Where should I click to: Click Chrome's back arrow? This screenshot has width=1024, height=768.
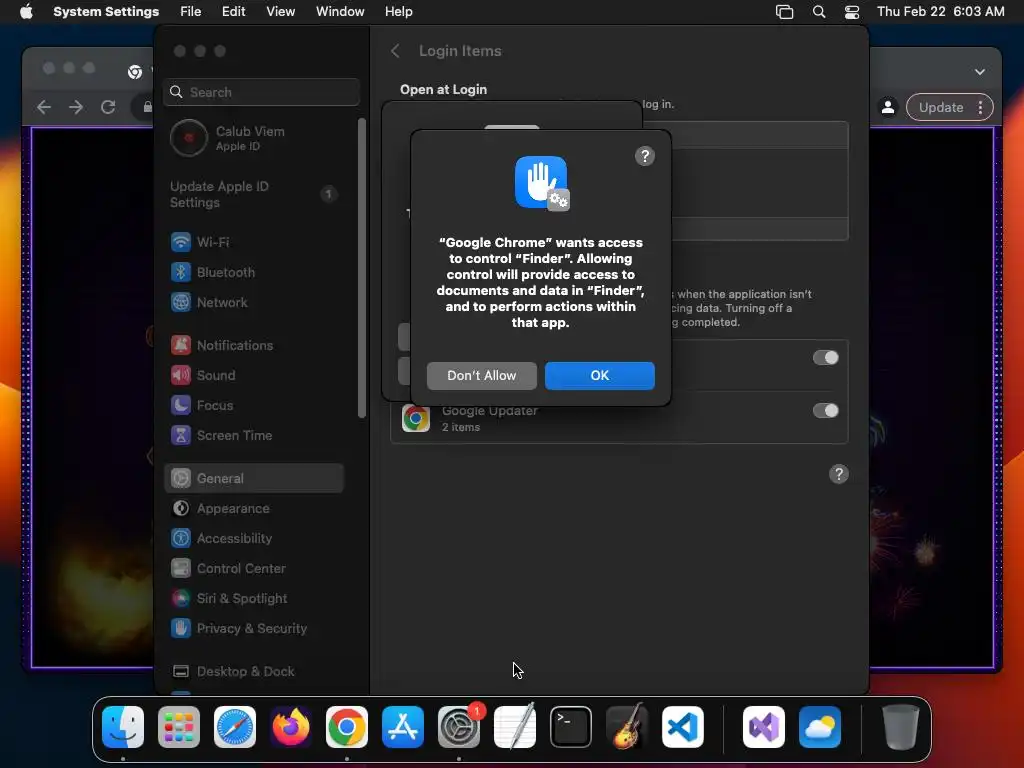click(44, 107)
